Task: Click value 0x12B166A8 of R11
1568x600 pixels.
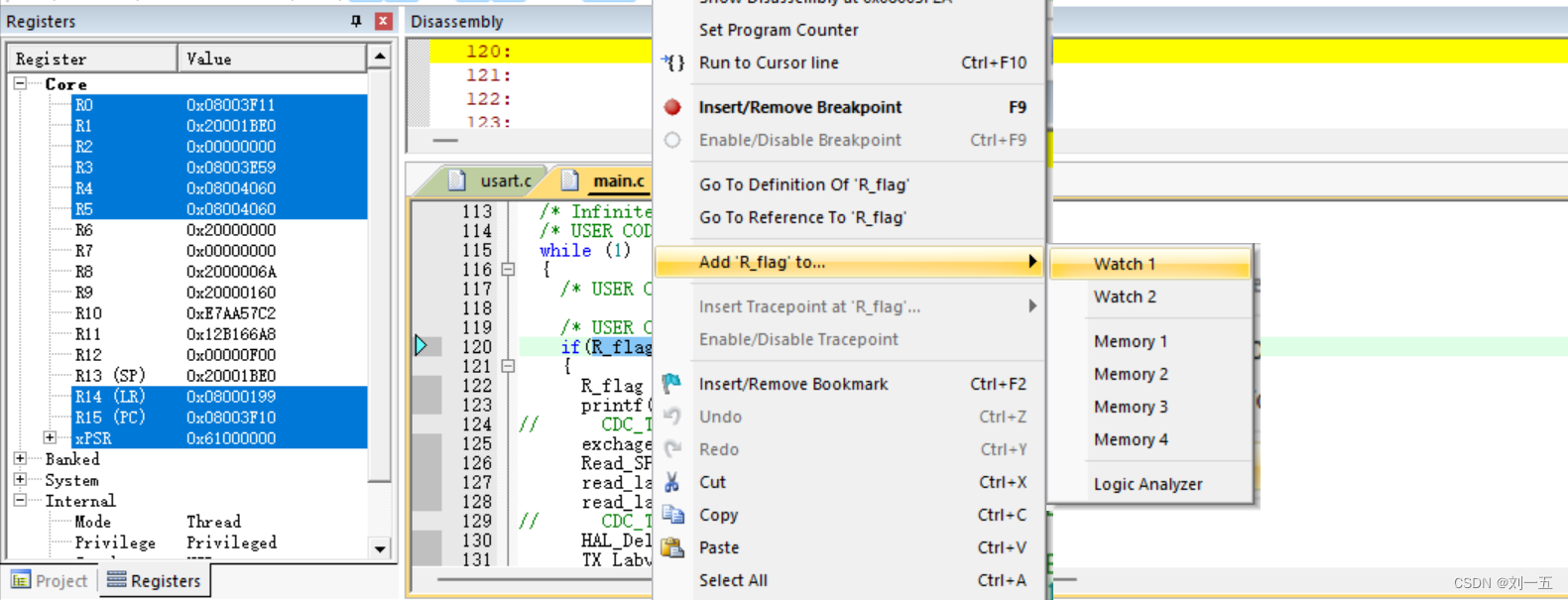Action: coord(231,334)
